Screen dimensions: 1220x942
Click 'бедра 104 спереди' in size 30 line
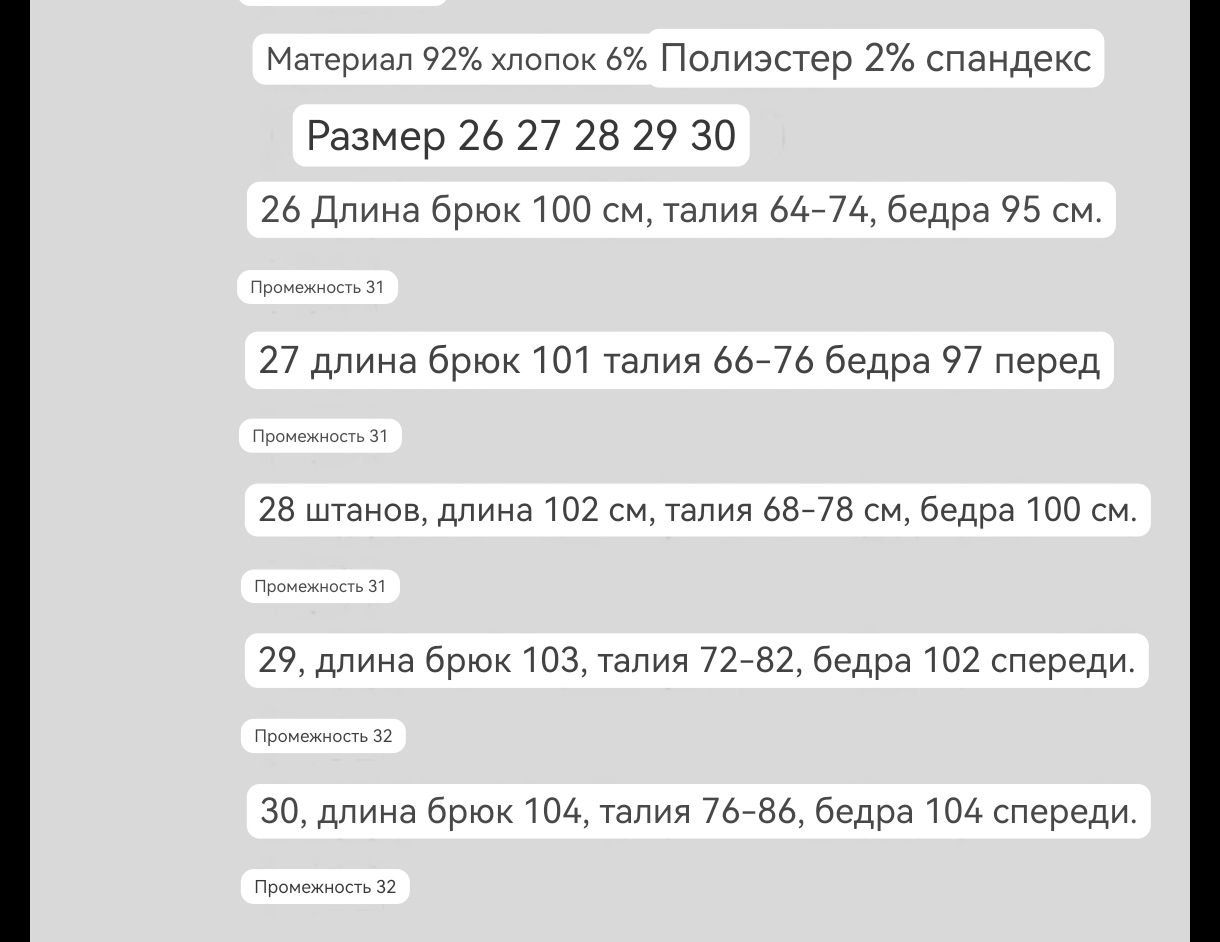975,810
